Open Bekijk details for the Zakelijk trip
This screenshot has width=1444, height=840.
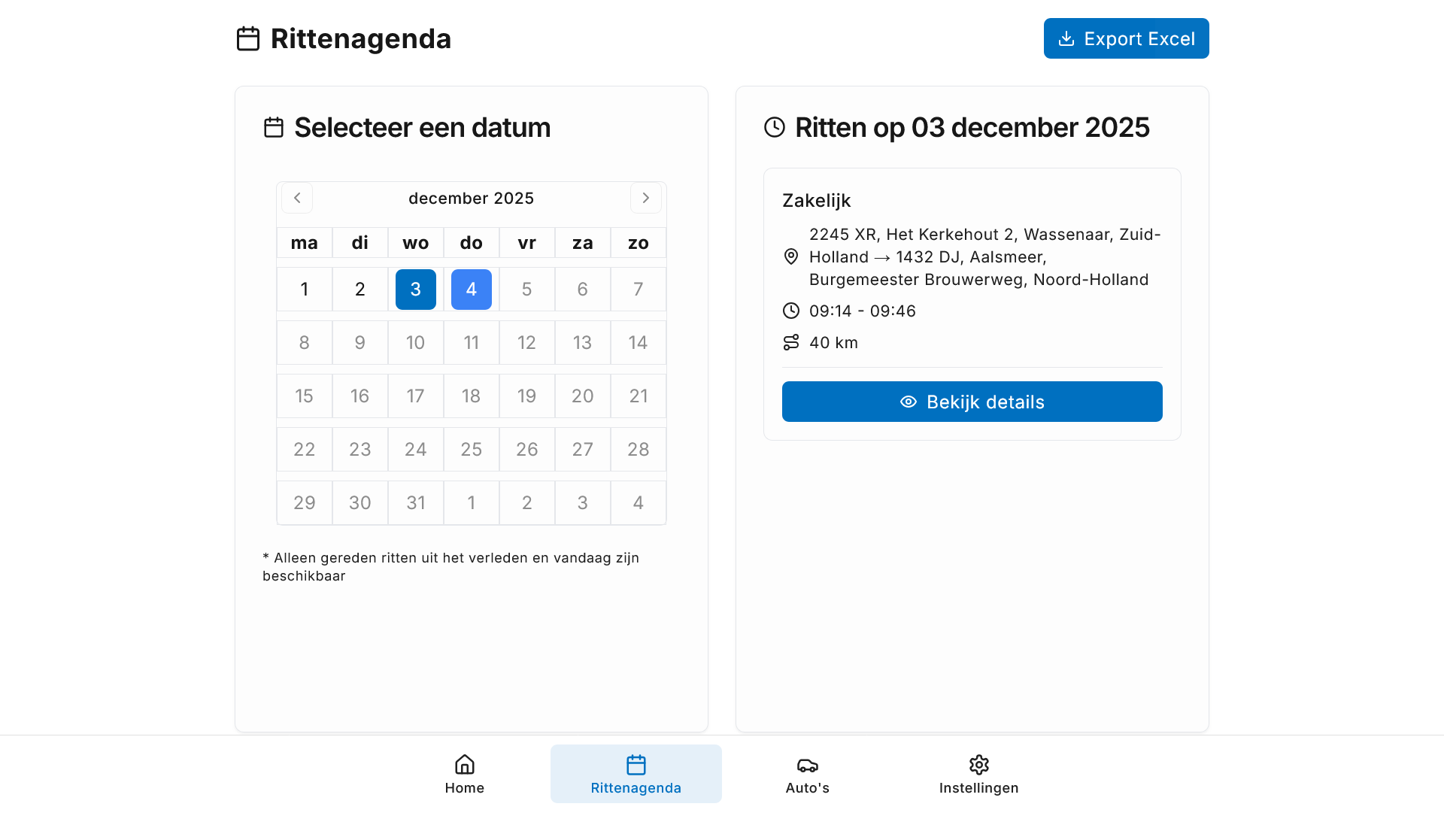pyautogui.click(x=972, y=402)
